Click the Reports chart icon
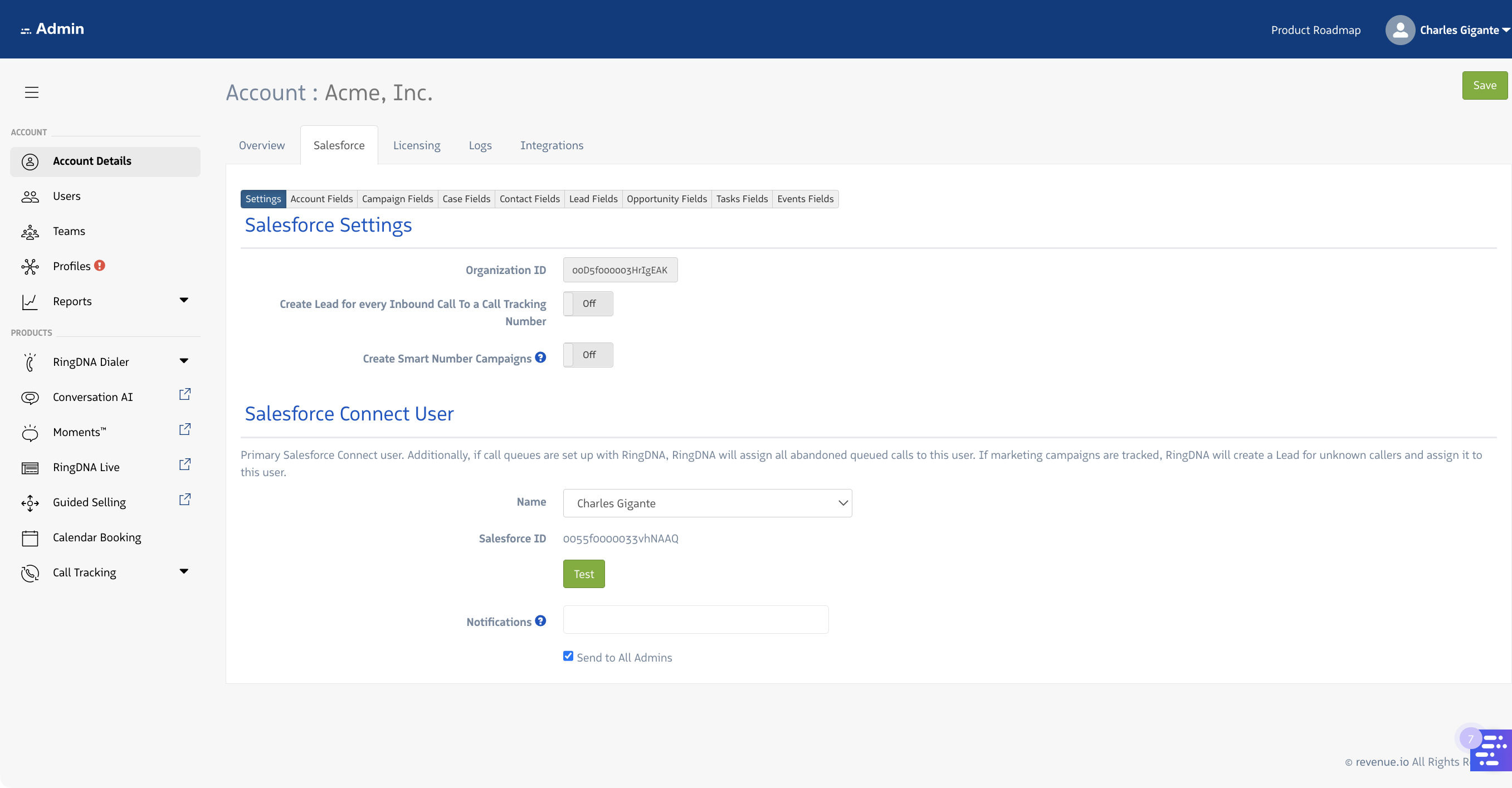This screenshot has height=788, width=1512. click(x=30, y=302)
